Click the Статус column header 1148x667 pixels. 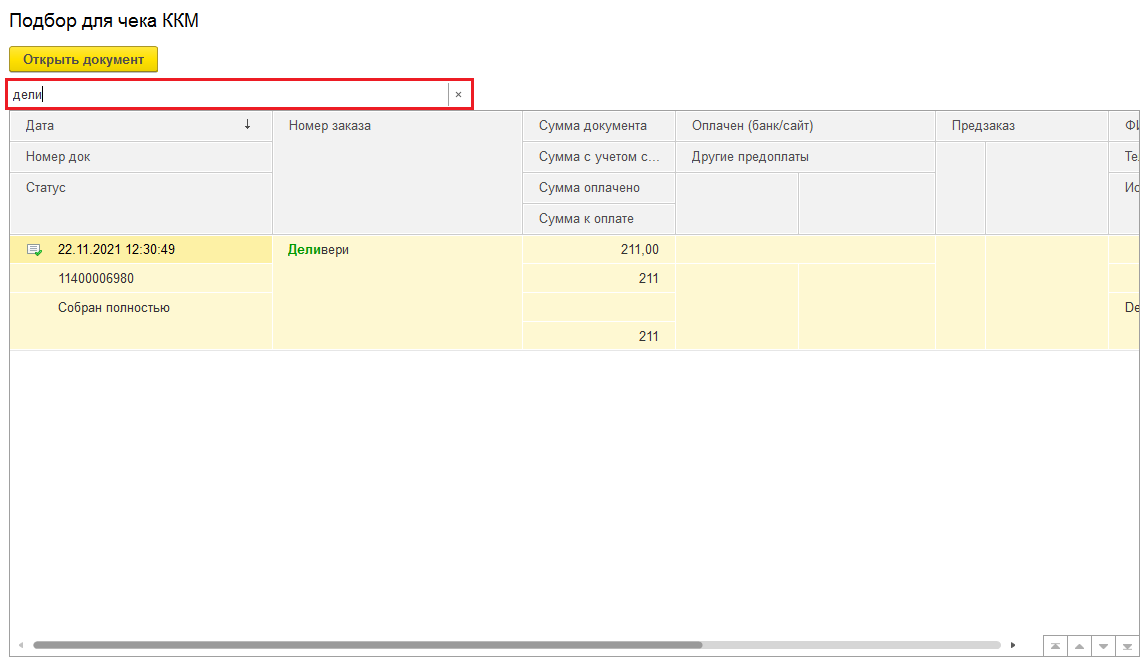pyautogui.click(x=46, y=188)
